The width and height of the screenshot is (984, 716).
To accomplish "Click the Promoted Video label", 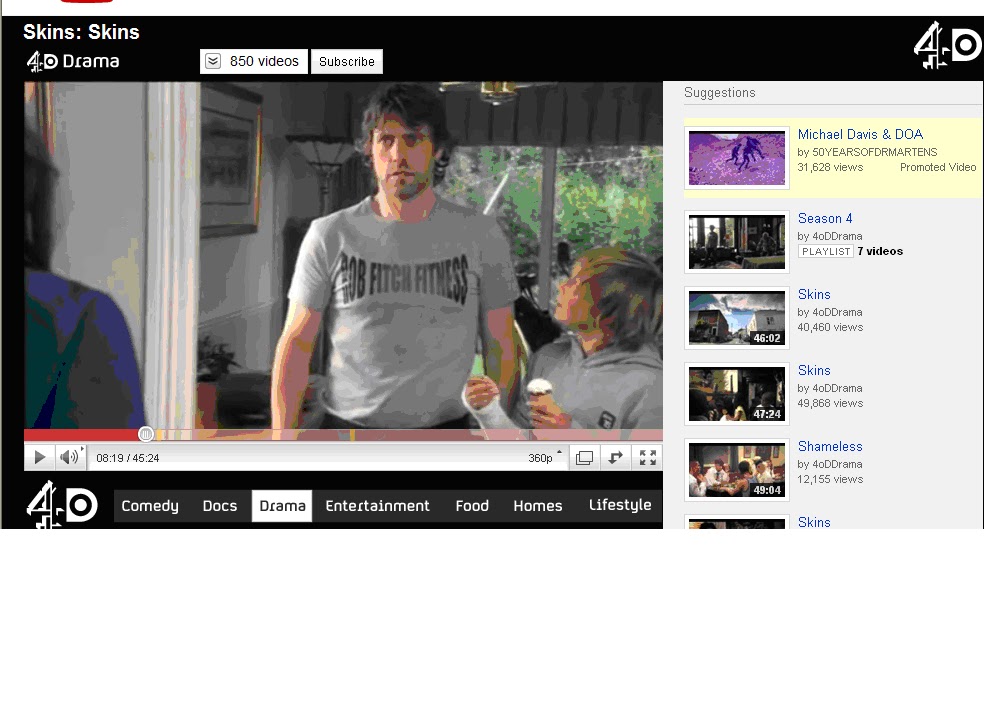I will click(938, 167).
